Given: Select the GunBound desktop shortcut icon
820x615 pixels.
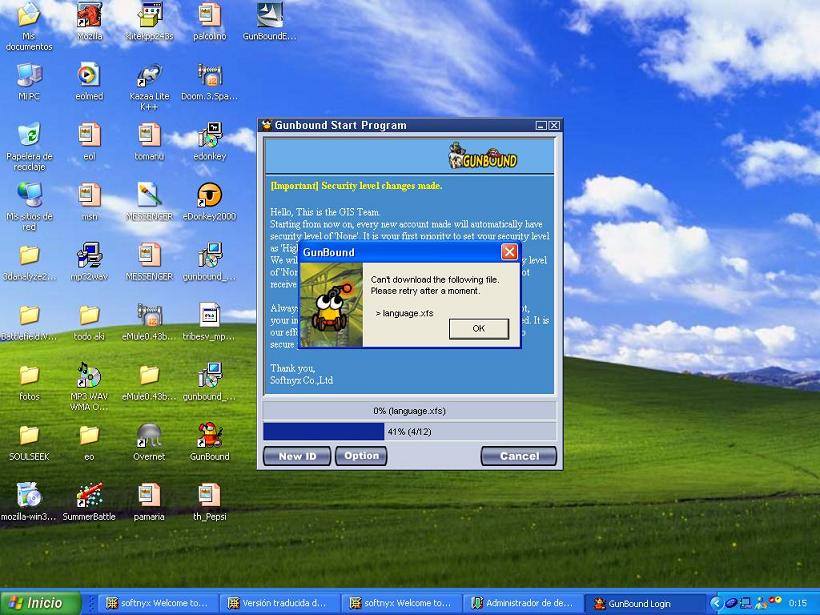Looking at the screenshot, I should [x=210, y=442].
